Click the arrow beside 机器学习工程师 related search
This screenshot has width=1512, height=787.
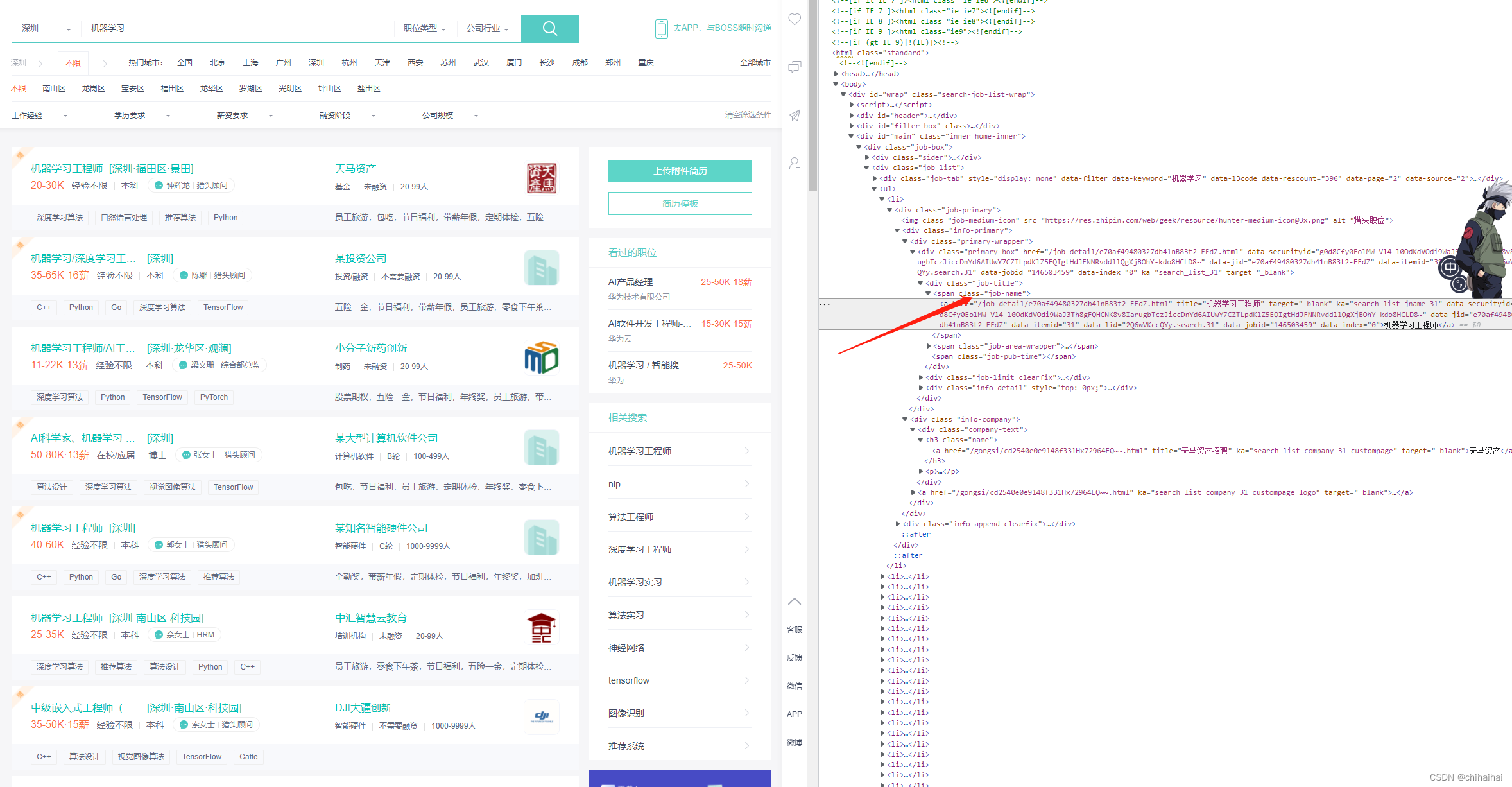tap(747, 451)
